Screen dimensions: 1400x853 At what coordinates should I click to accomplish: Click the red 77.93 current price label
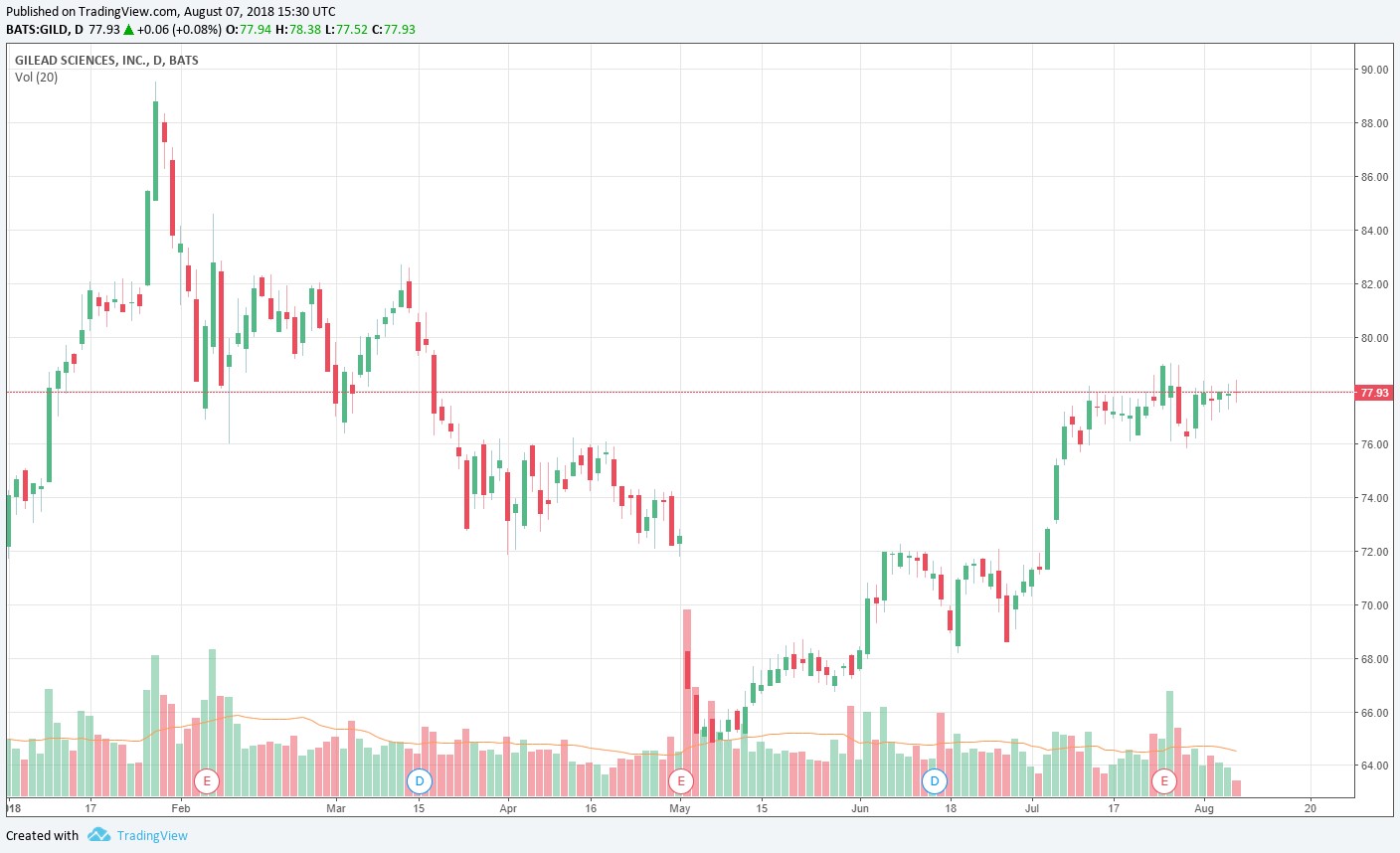(1374, 393)
